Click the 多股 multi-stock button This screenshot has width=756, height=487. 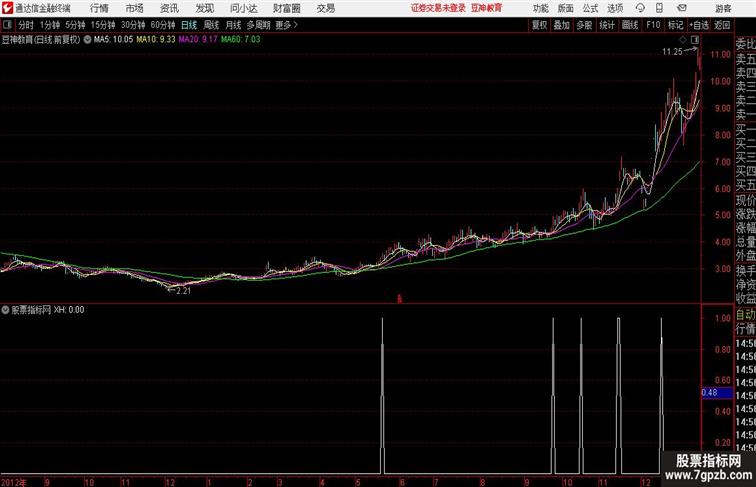click(584, 25)
